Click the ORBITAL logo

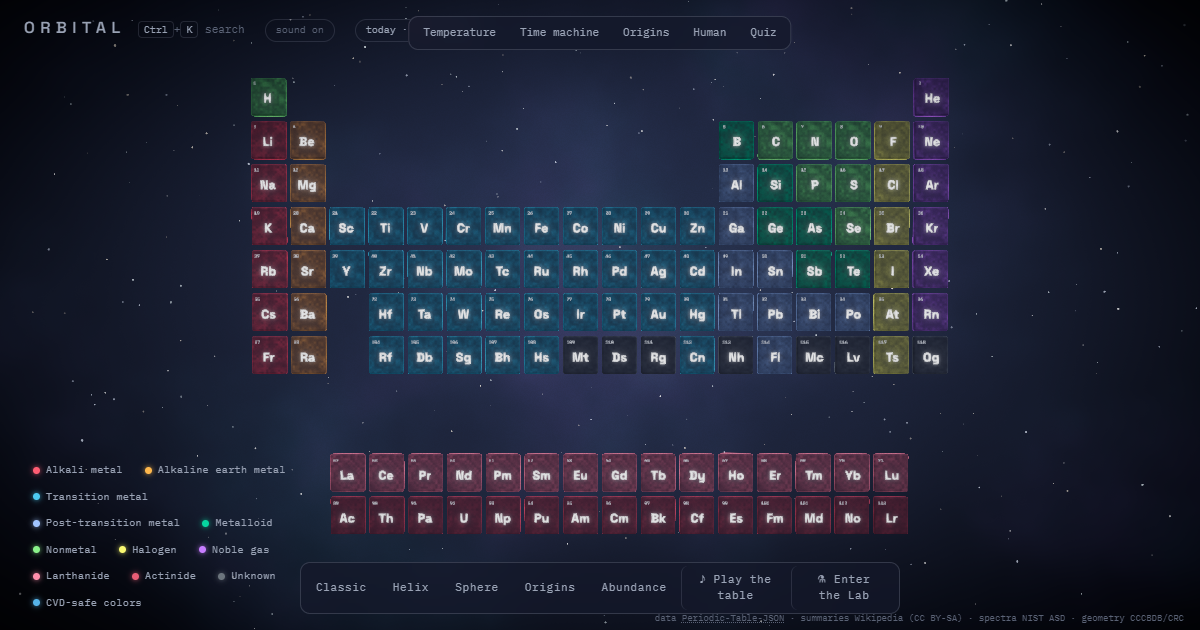point(73,28)
